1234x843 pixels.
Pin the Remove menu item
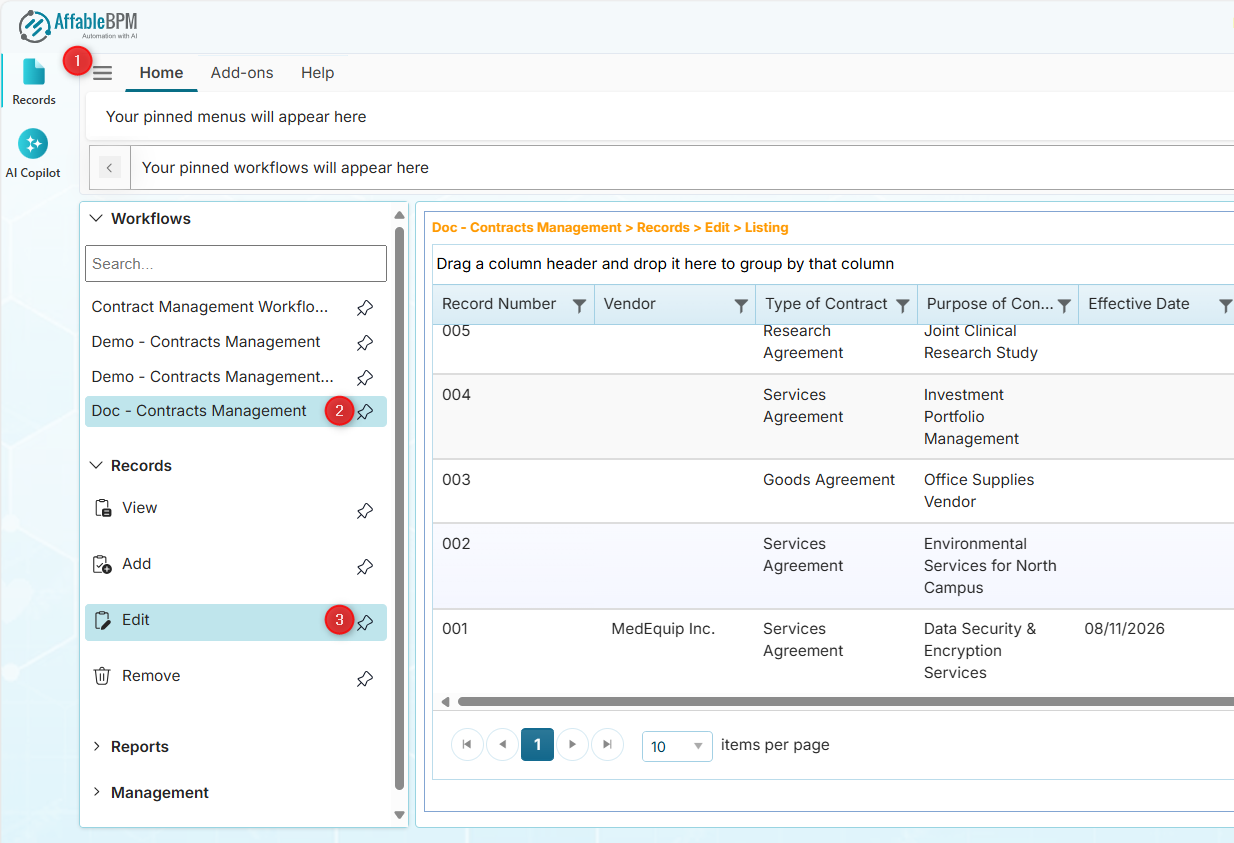point(365,679)
